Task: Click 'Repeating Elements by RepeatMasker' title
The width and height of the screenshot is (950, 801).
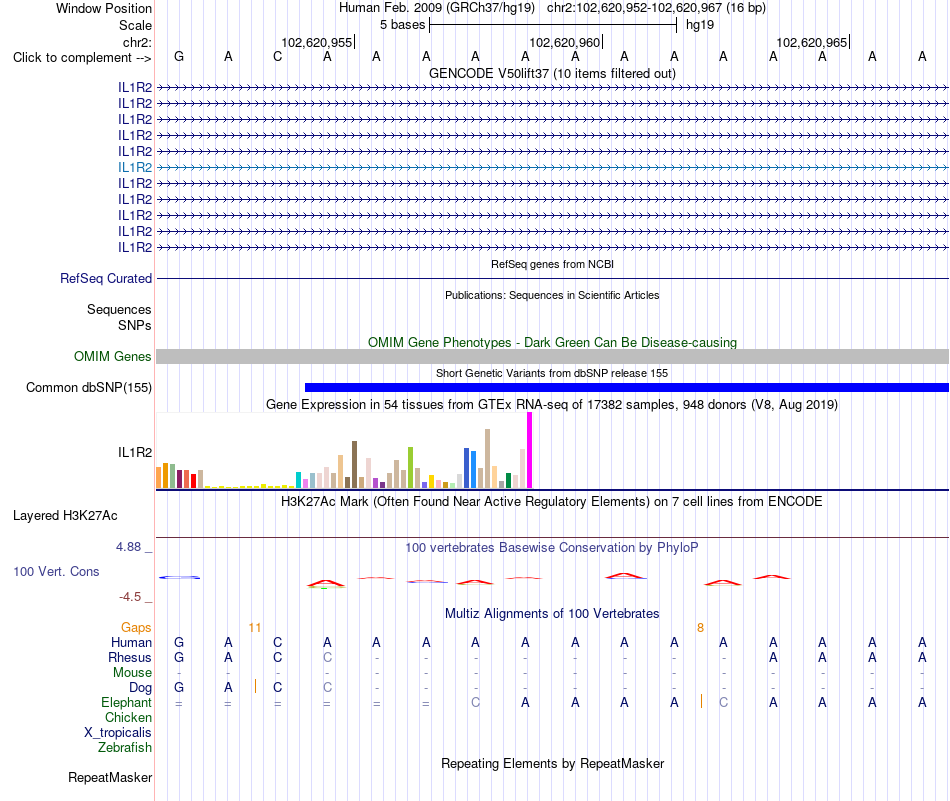Action: [x=552, y=763]
